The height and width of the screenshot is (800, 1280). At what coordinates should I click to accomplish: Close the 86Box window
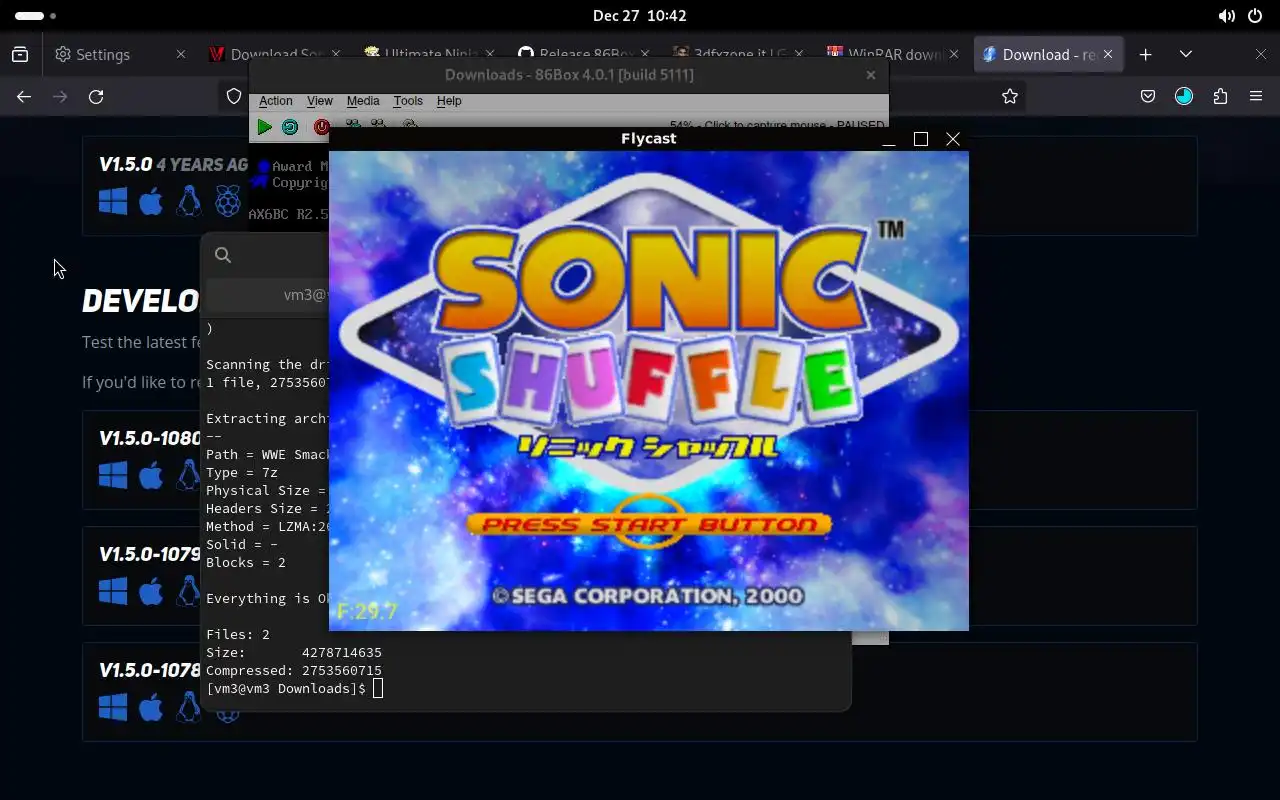pos(871,75)
